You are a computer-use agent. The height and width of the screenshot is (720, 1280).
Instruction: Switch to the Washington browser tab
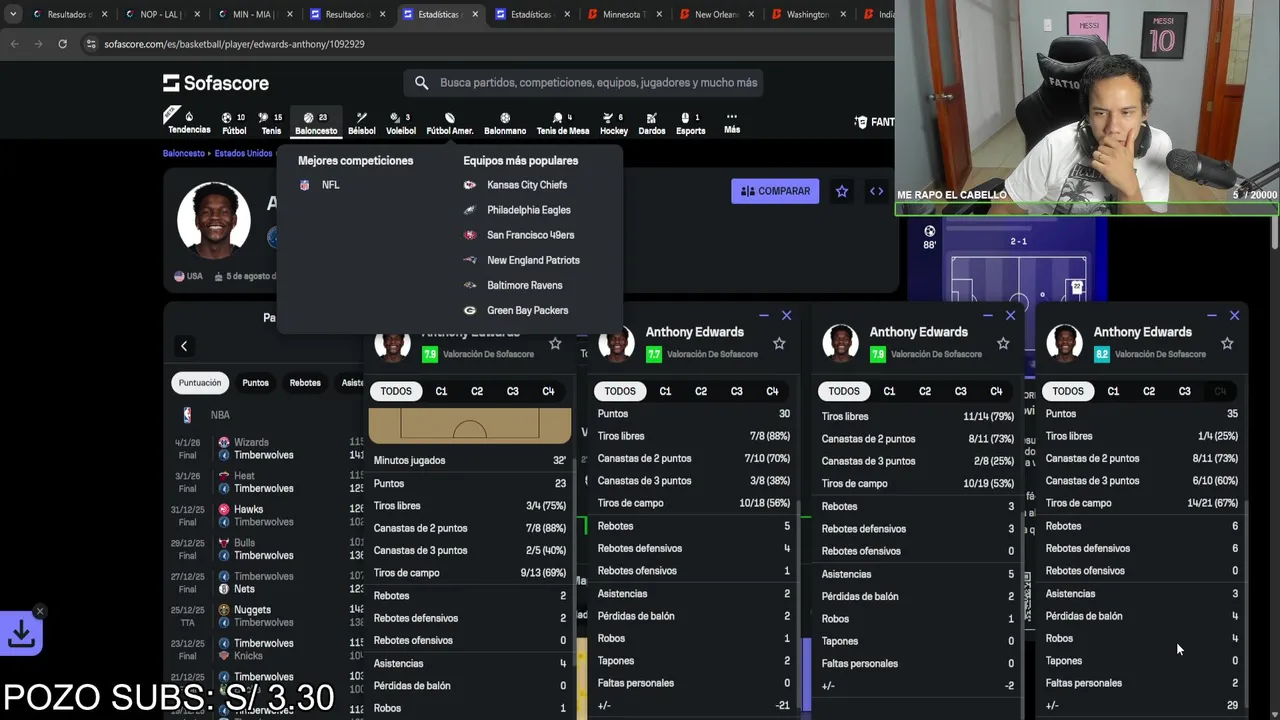pyautogui.click(x=808, y=14)
